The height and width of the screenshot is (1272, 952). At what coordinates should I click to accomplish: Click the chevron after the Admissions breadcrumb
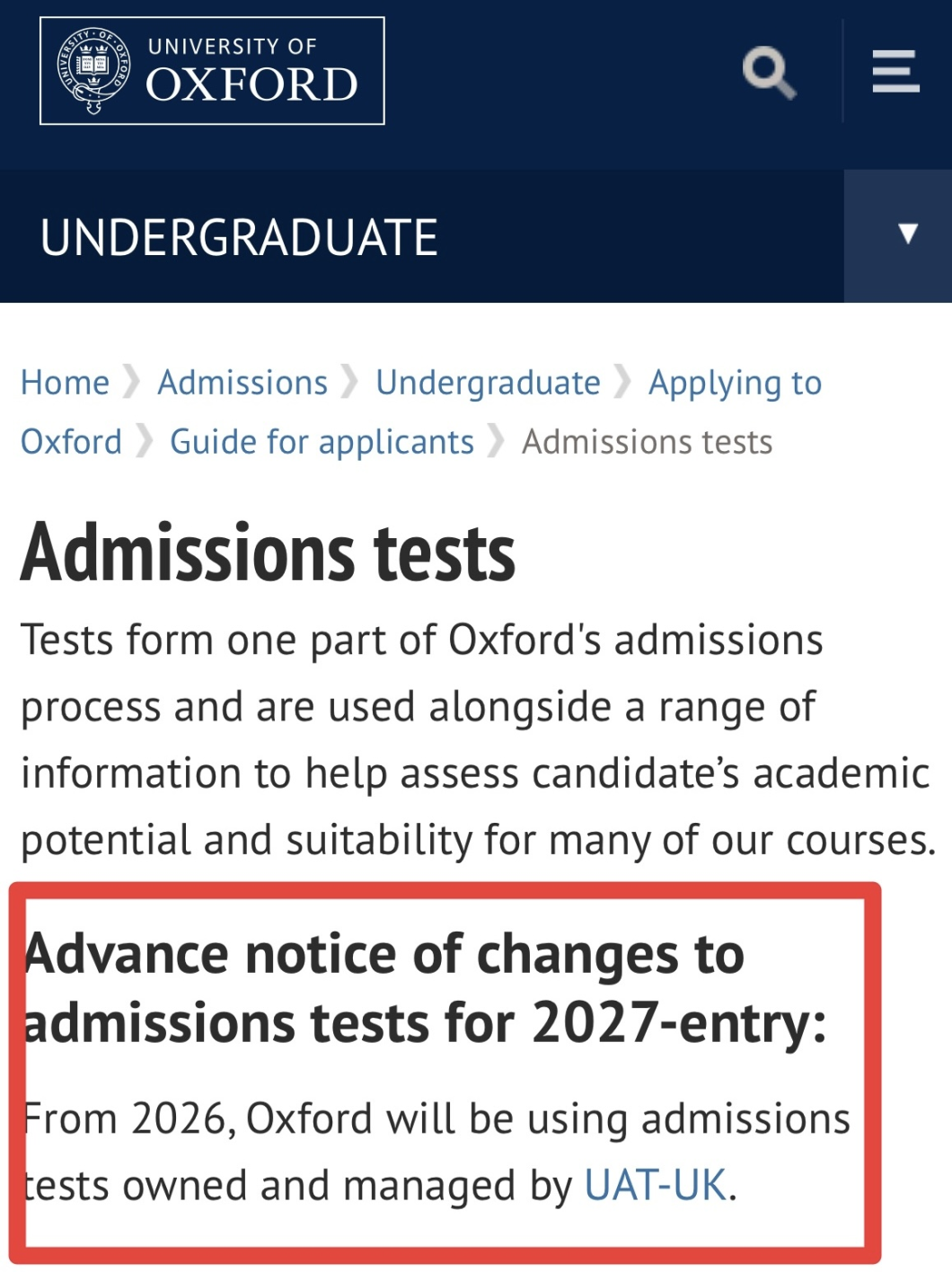[x=351, y=382]
